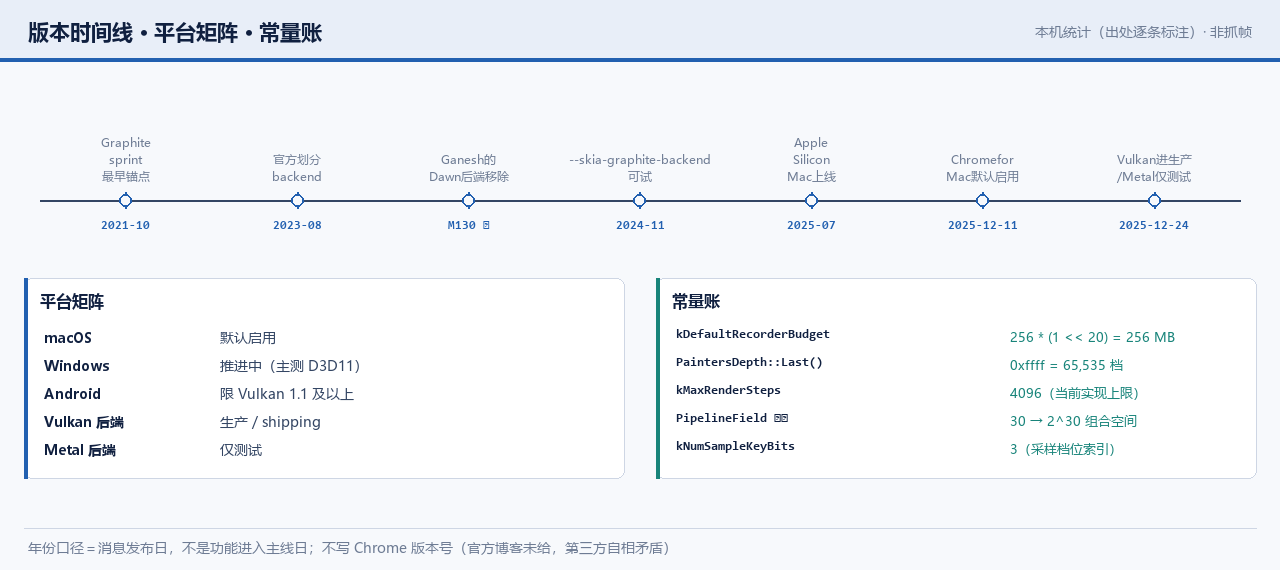
Task: Click the 2025-07 date label
Action: coord(811,225)
